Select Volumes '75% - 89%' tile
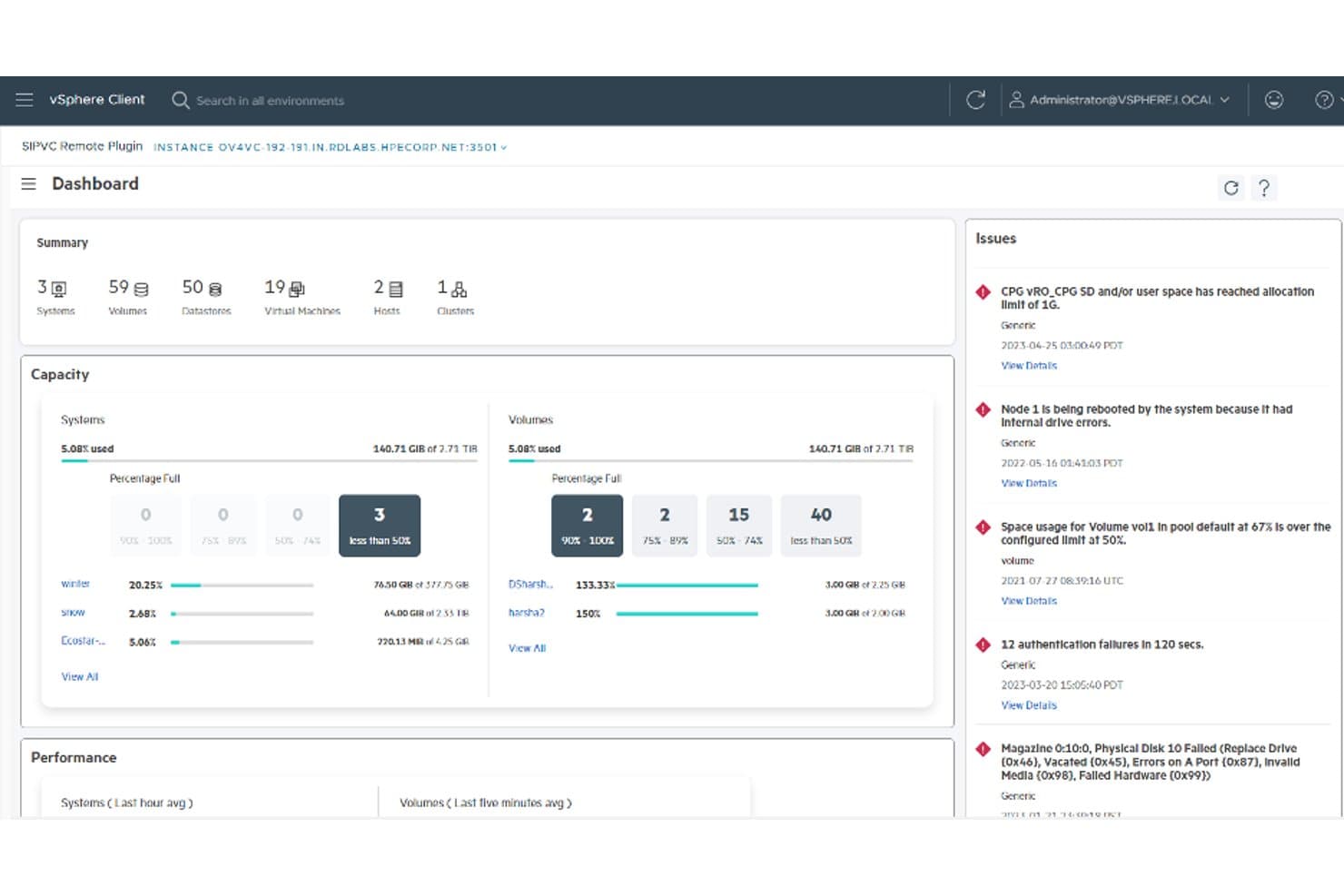Image resolution: width=1344 pixels, height=896 pixels. 665,525
